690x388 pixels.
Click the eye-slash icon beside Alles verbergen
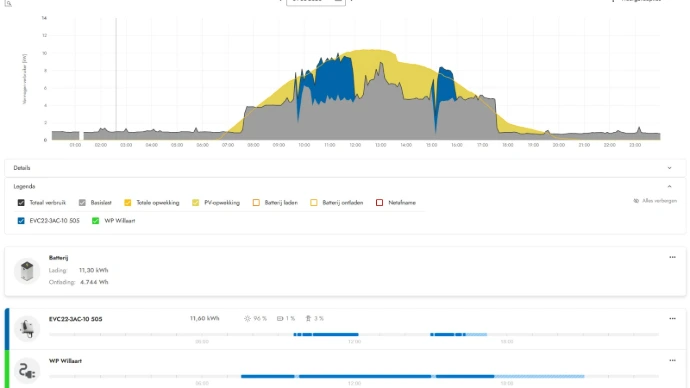pyautogui.click(x=636, y=201)
